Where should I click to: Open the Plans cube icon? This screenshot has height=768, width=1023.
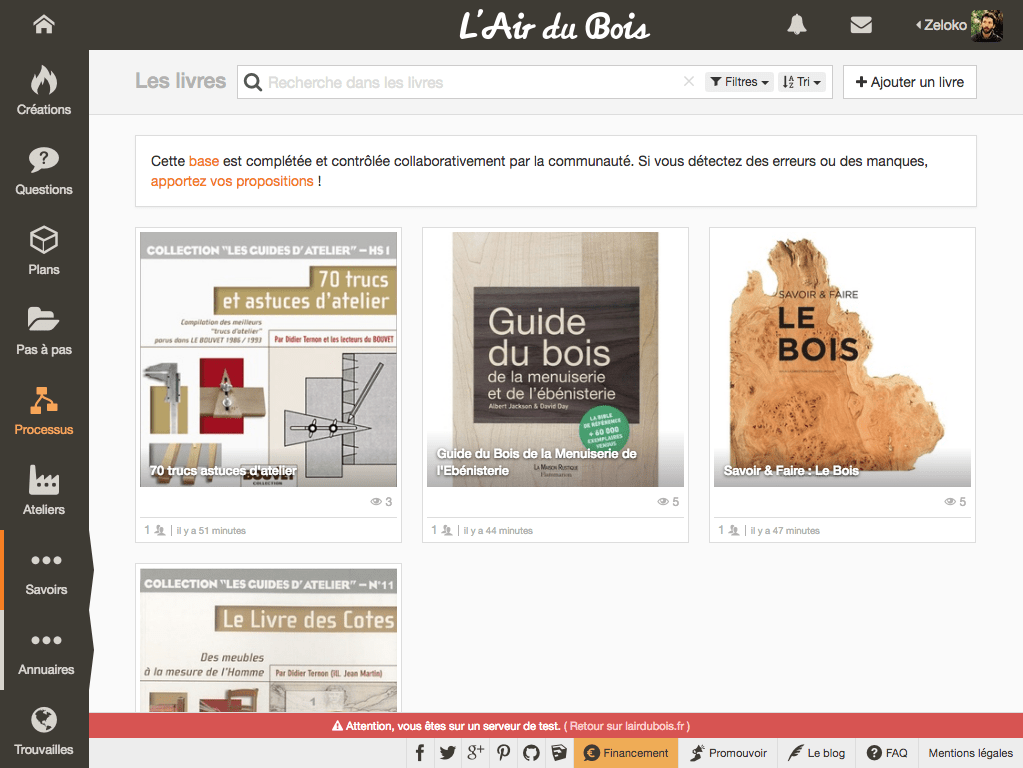pos(44,240)
